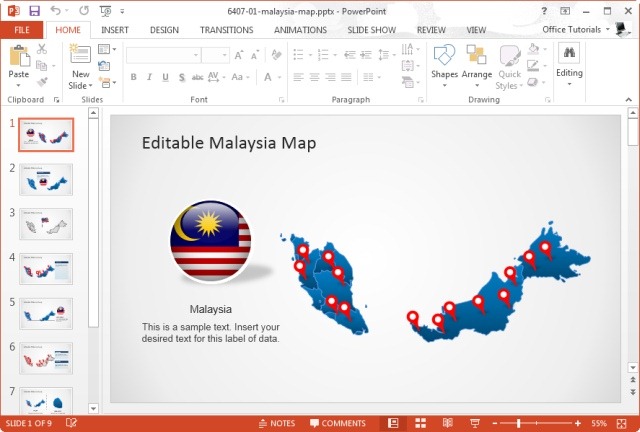Image resolution: width=640 pixels, height=432 pixels.
Task: Click the Numbering list icon
Action: tap(323, 55)
